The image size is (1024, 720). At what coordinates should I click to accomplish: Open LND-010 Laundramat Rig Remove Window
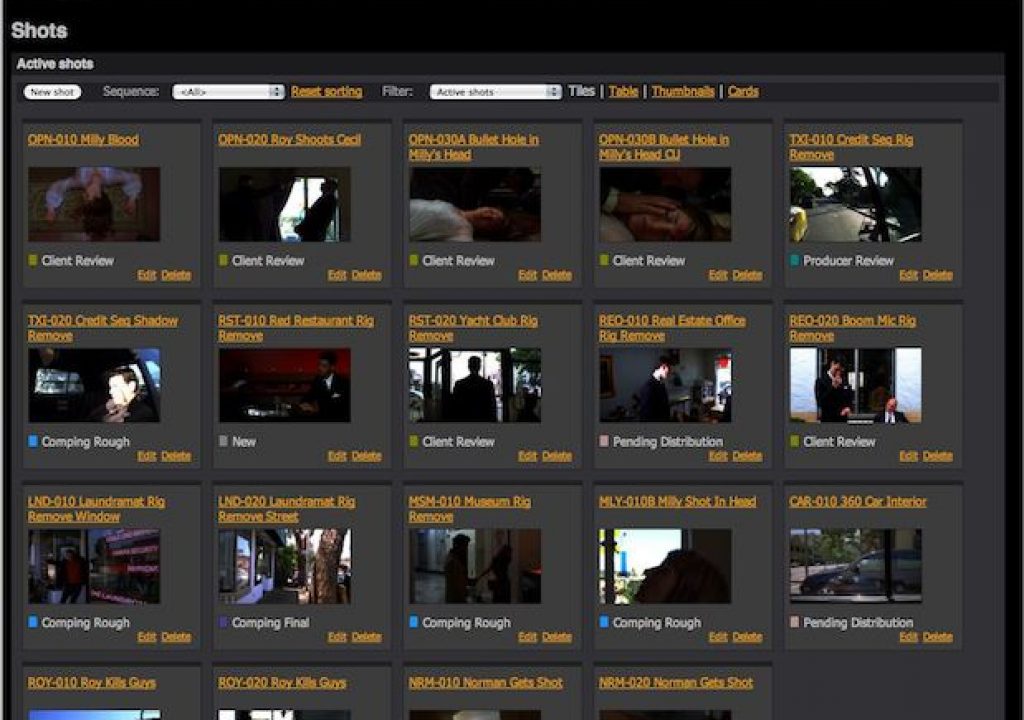[96, 509]
